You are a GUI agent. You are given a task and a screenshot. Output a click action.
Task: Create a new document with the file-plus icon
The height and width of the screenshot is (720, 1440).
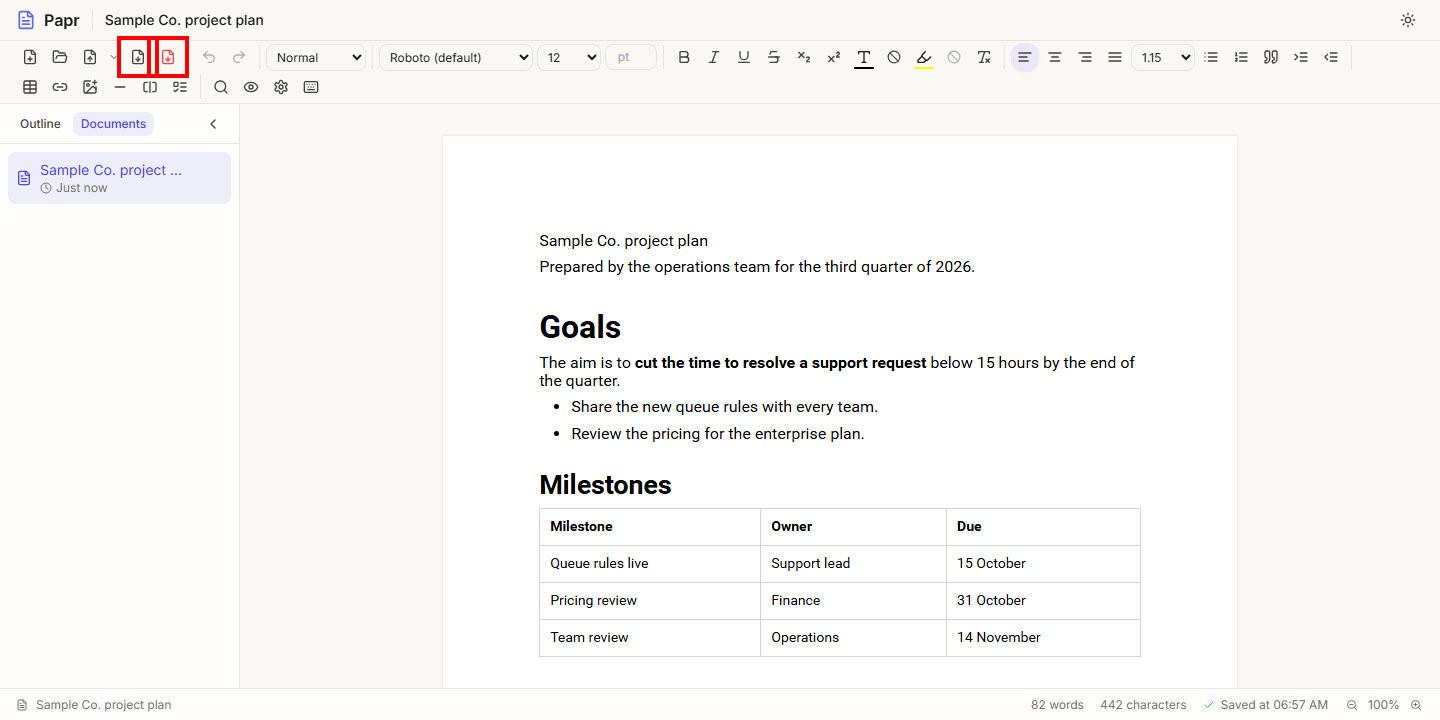pos(30,57)
